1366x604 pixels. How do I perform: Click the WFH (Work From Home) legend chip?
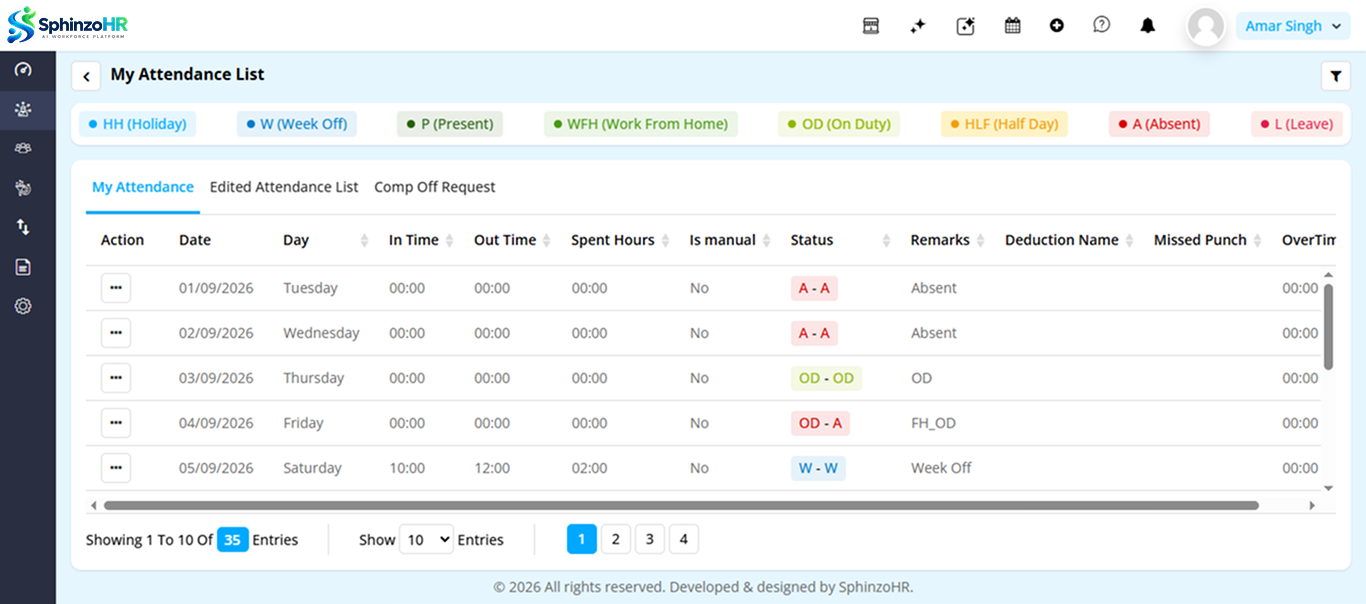coord(641,124)
